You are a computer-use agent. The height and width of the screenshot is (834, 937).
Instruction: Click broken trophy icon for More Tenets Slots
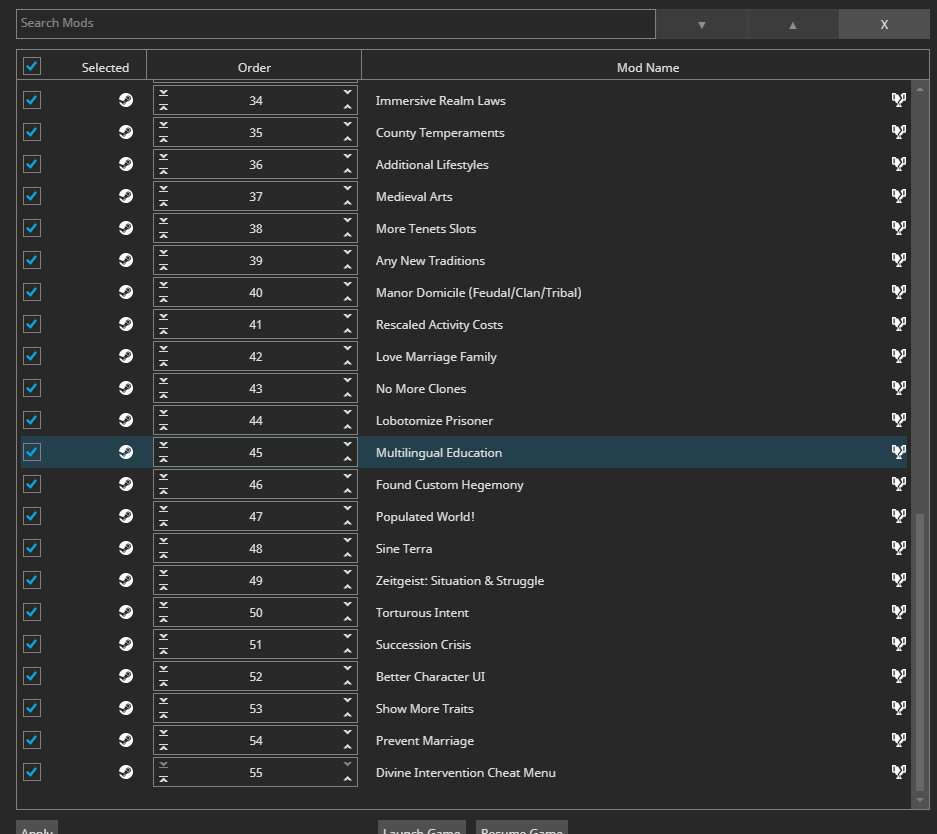point(898,228)
